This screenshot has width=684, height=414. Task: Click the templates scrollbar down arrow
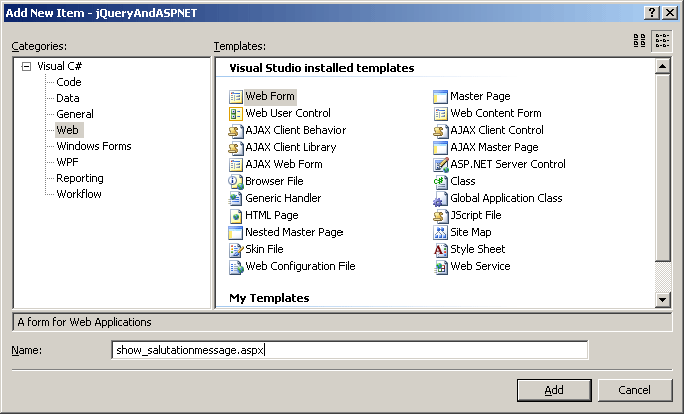pyautogui.click(x=663, y=299)
